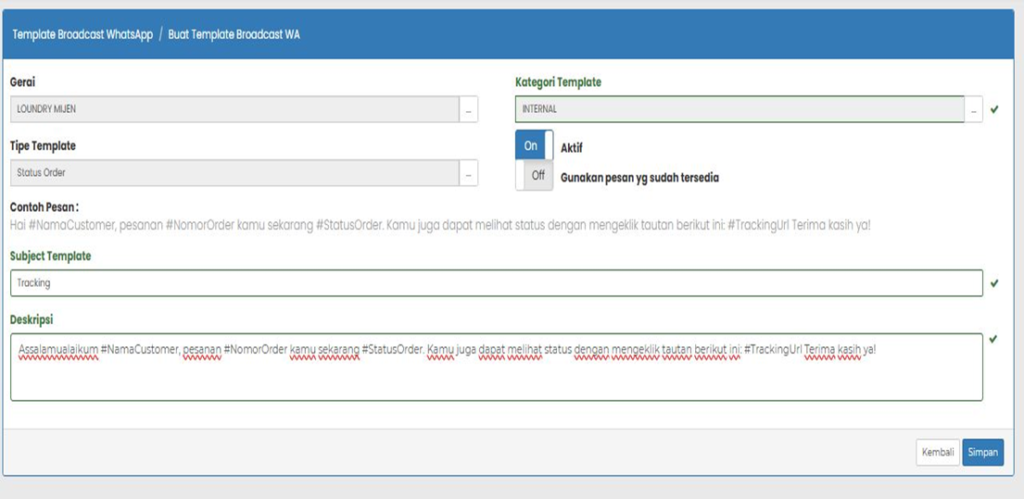The image size is (1024, 499).
Task: Open the Tipe Template ellipsis button
Action: point(468,173)
